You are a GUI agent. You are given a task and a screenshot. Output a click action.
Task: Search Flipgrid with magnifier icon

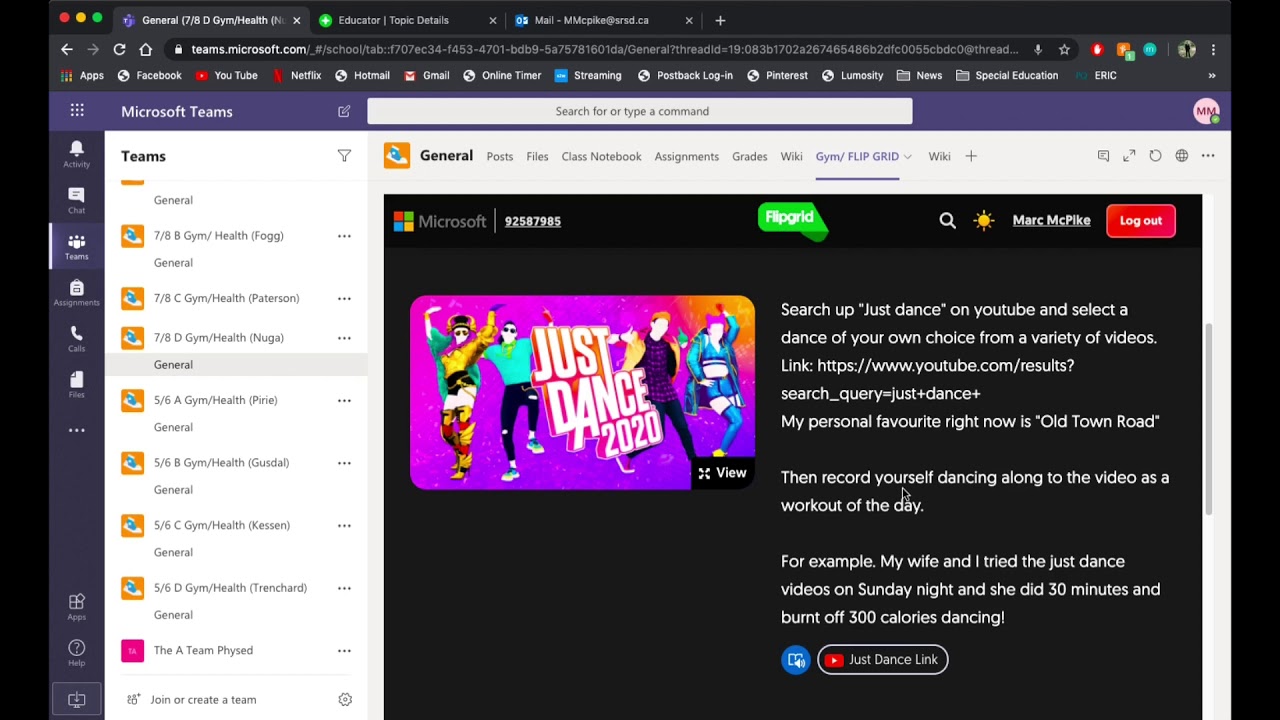tap(947, 221)
